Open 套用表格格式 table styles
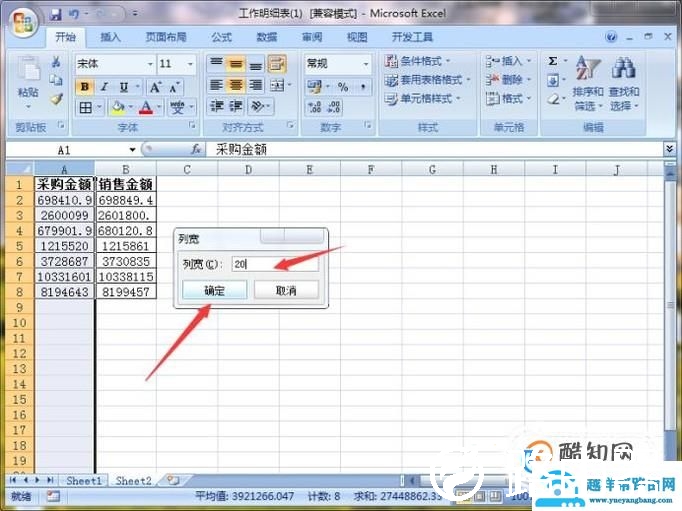The height and width of the screenshot is (511, 682). [428, 80]
